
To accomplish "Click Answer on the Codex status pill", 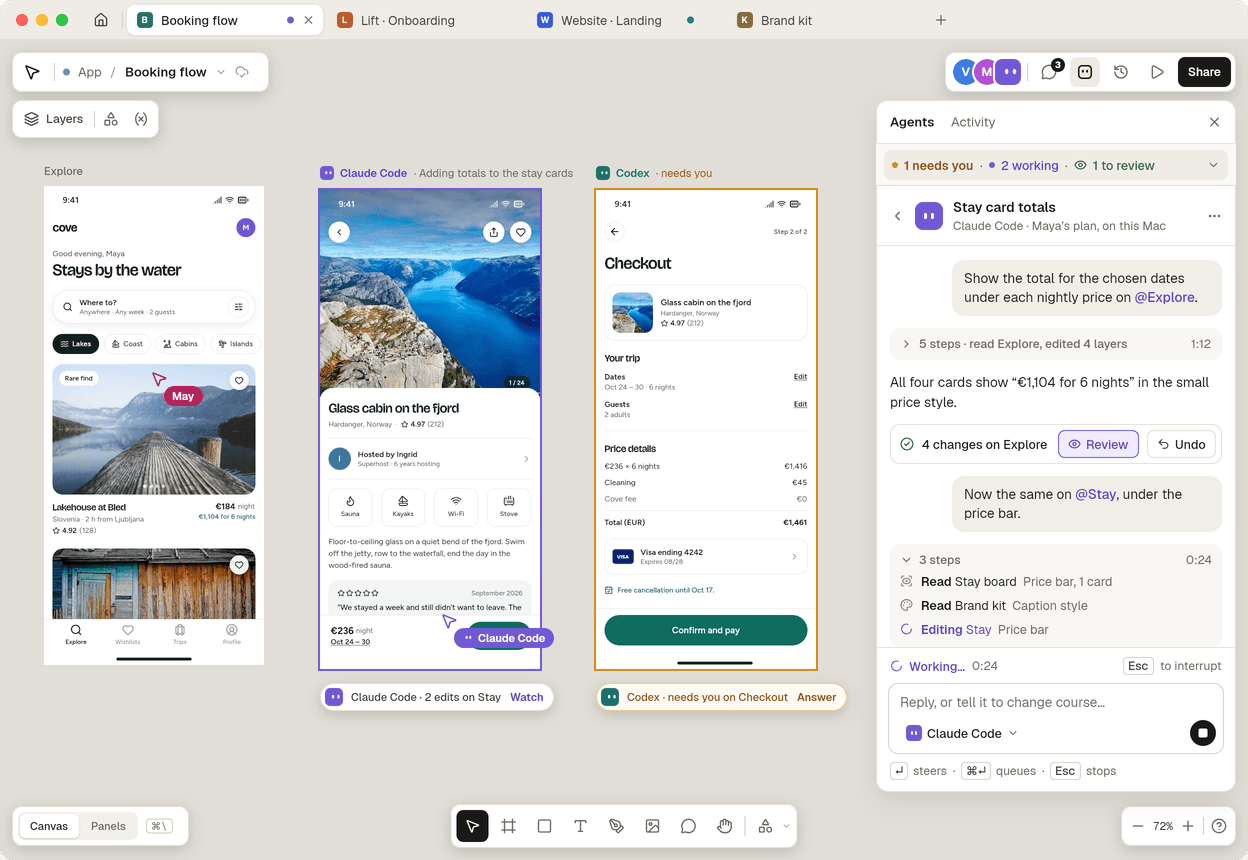I will [817, 697].
